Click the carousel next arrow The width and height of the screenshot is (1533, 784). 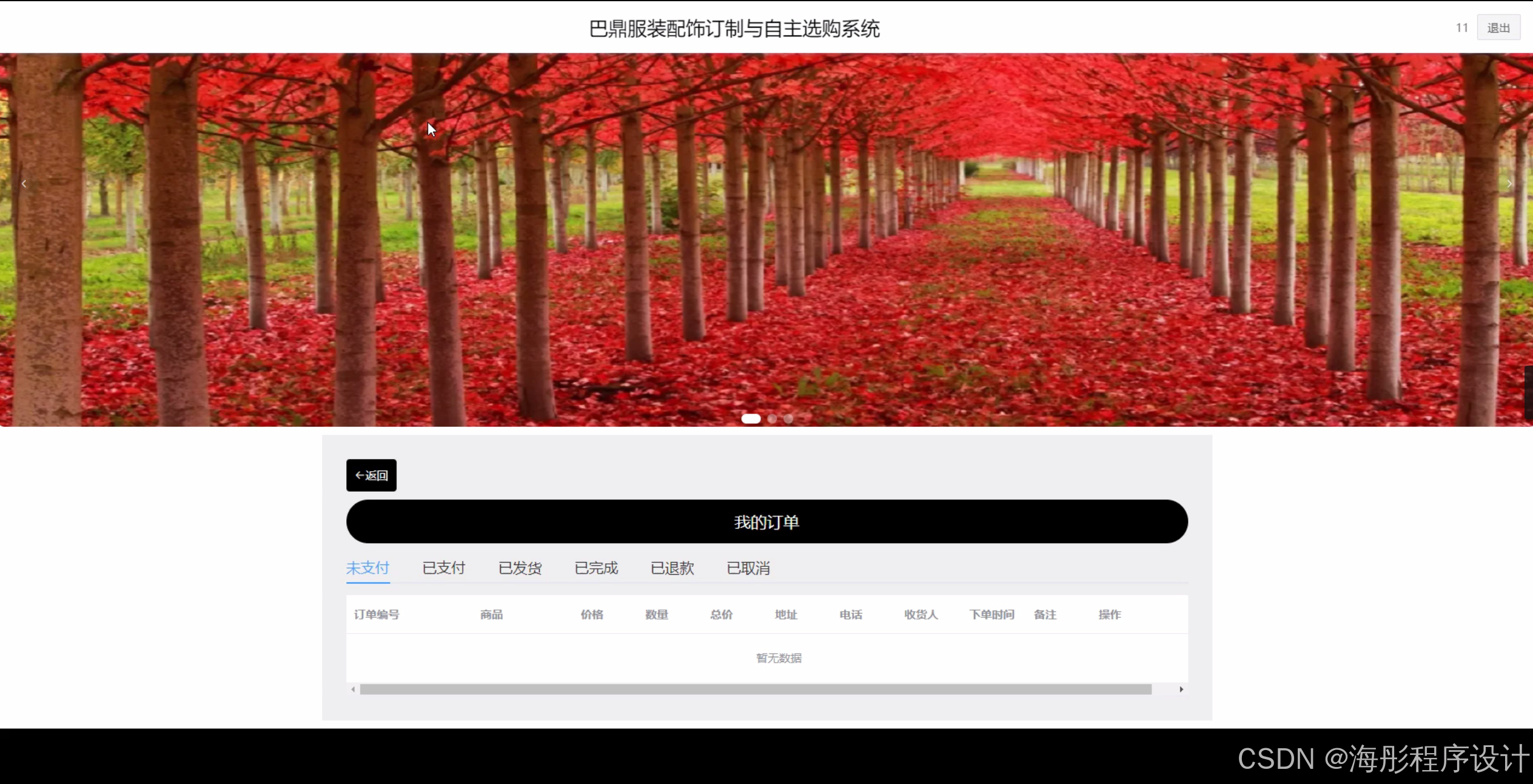click(1509, 184)
